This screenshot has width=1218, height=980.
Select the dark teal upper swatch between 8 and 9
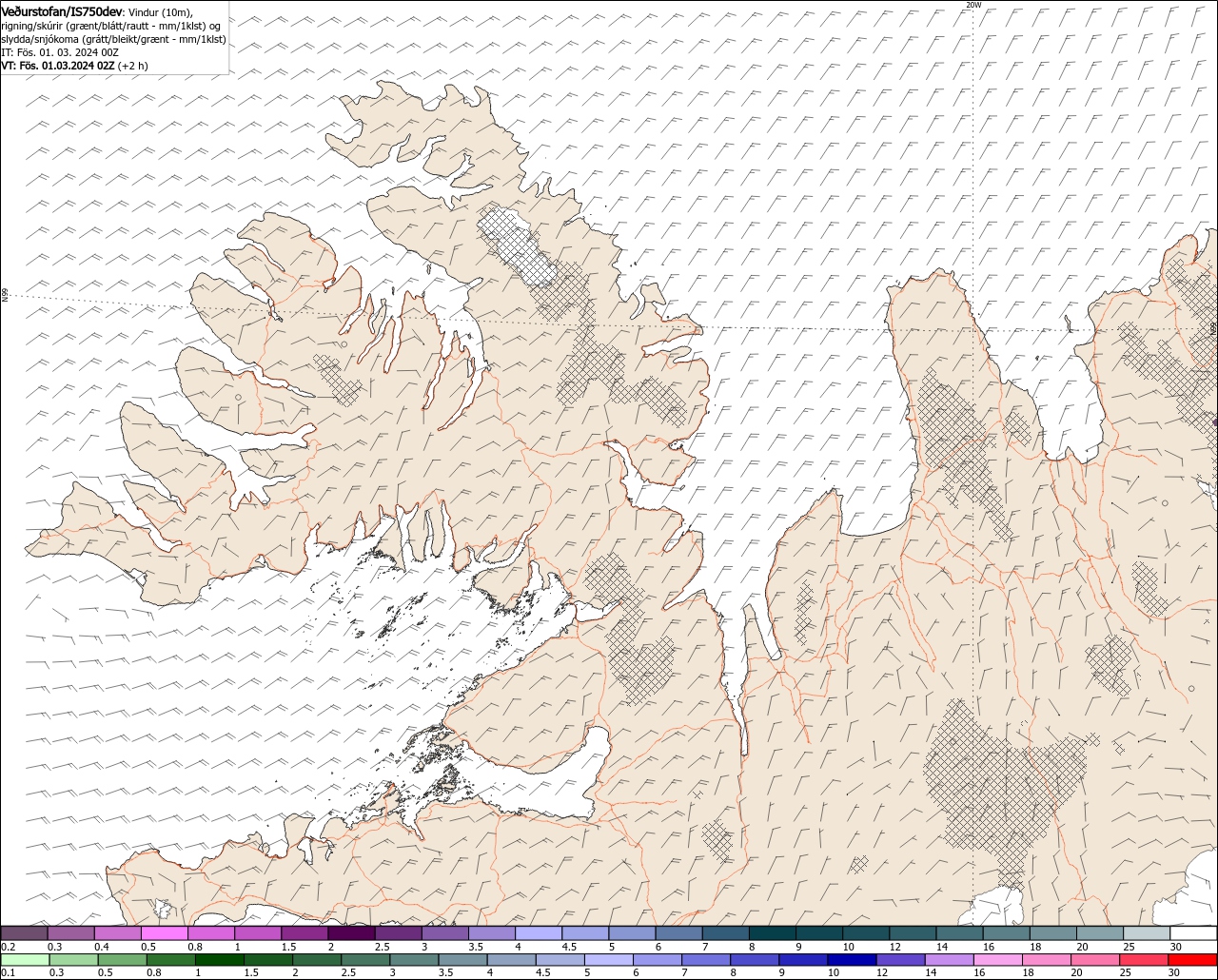[773, 933]
